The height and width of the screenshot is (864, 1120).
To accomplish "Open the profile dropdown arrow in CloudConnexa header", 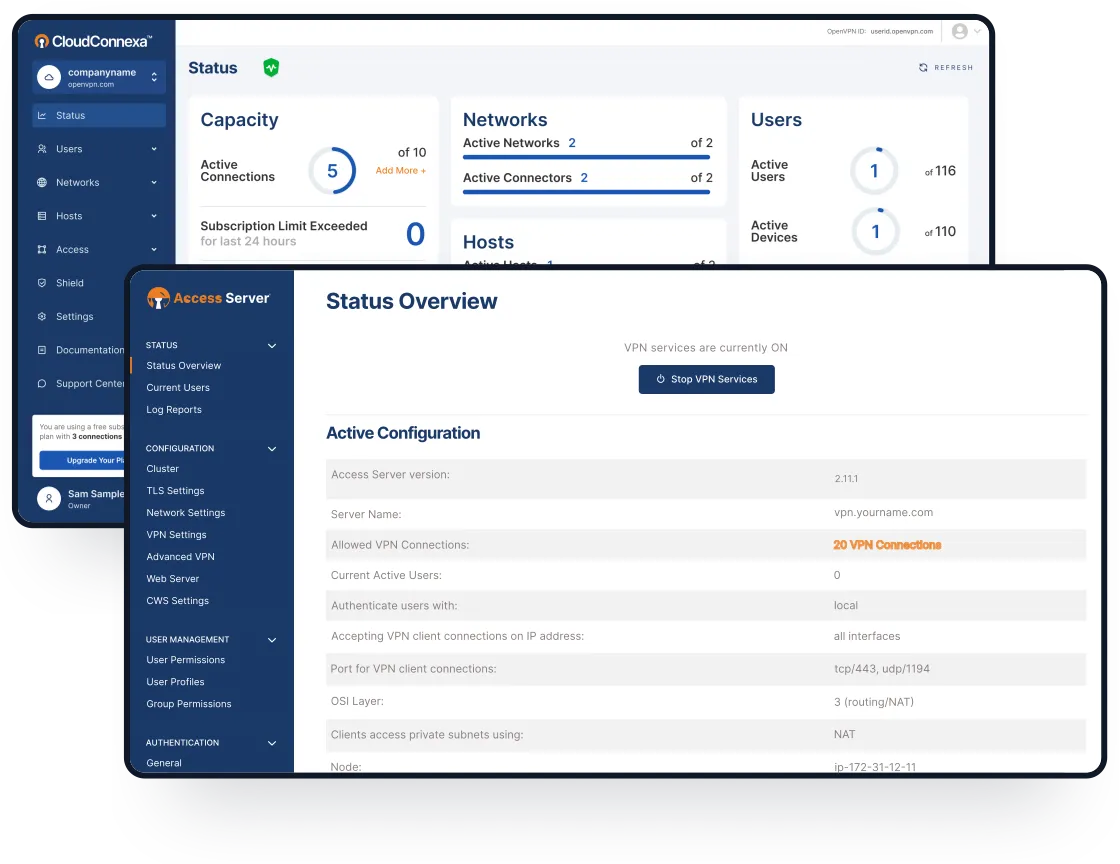I will click(x=977, y=31).
